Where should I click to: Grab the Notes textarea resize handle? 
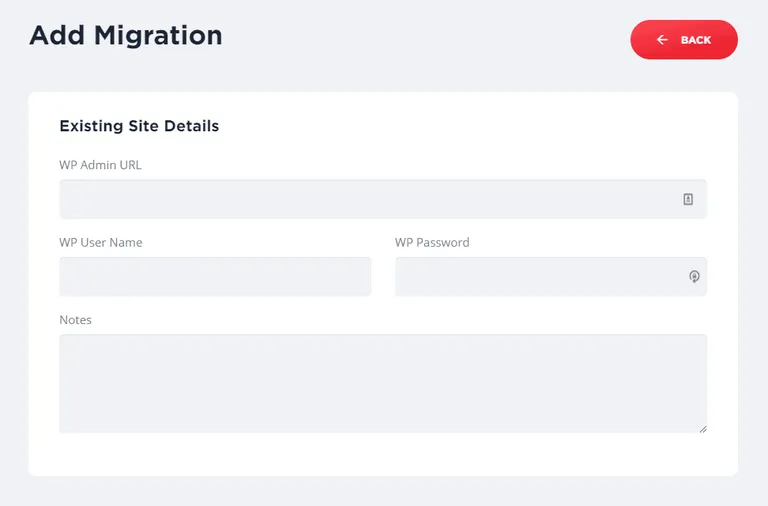pos(703,429)
